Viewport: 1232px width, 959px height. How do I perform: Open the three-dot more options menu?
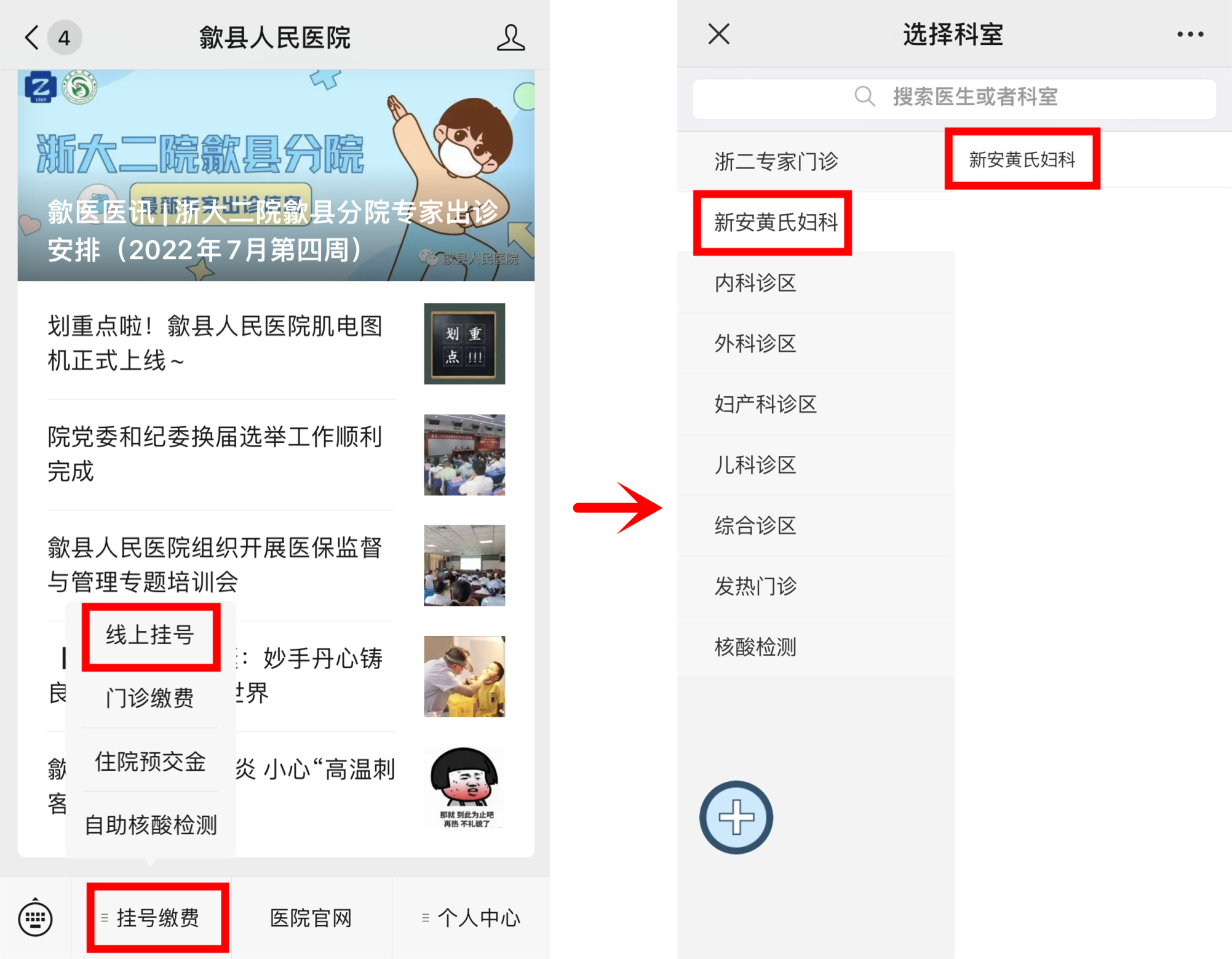1190,34
